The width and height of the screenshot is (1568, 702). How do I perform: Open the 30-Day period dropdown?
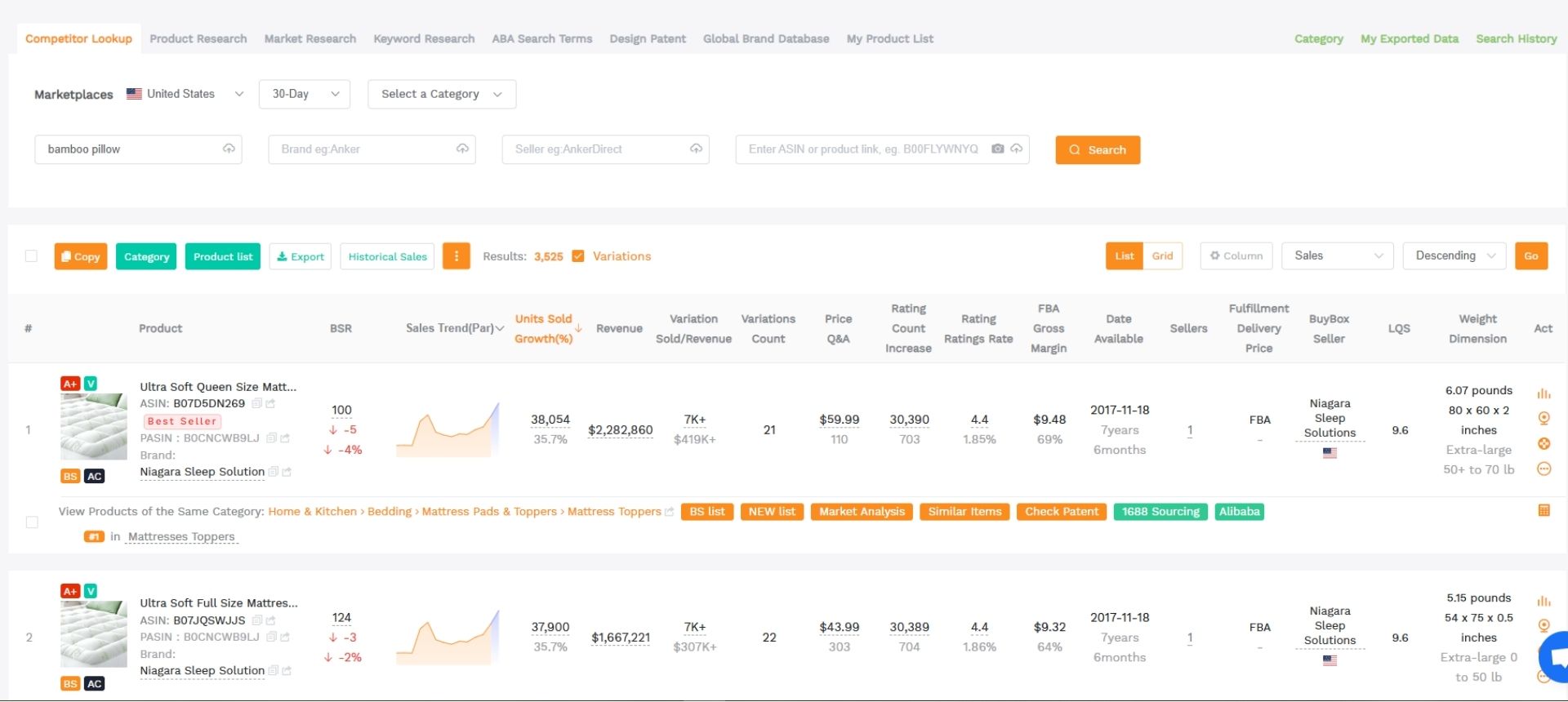(x=305, y=94)
